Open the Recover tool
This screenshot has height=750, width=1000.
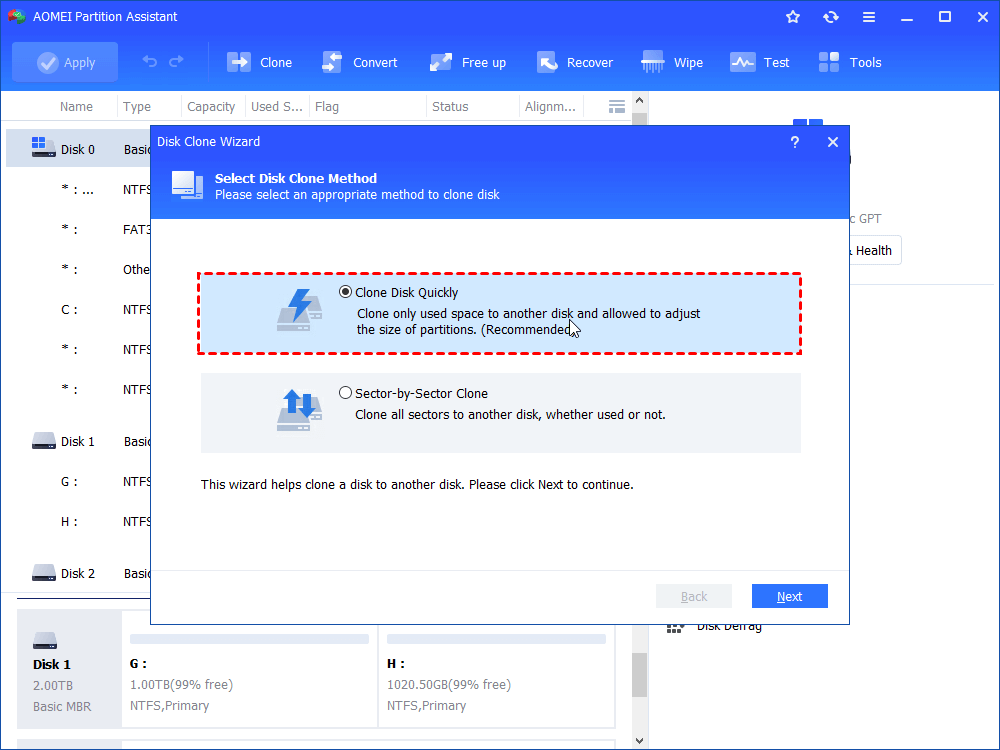[x=575, y=62]
